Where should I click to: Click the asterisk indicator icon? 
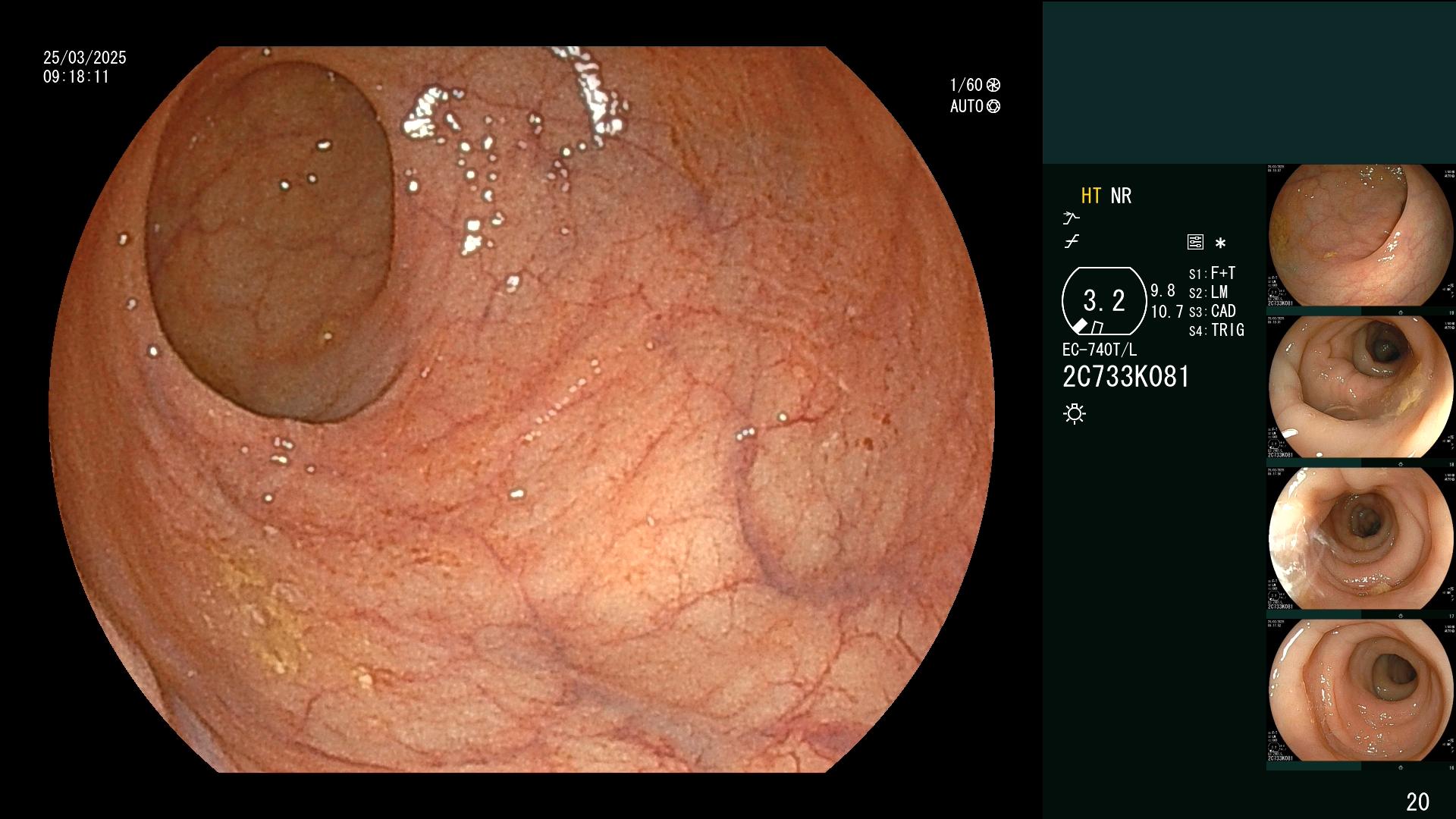[1220, 243]
